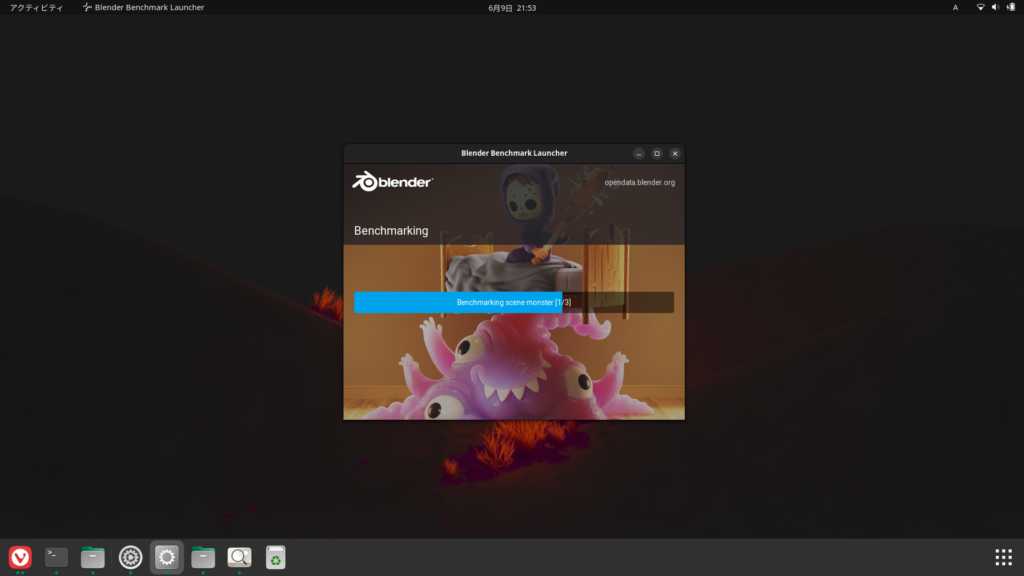Minimize the Blender Benchmark Launcher window
This screenshot has height=576, width=1024.
[x=639, y=153]
